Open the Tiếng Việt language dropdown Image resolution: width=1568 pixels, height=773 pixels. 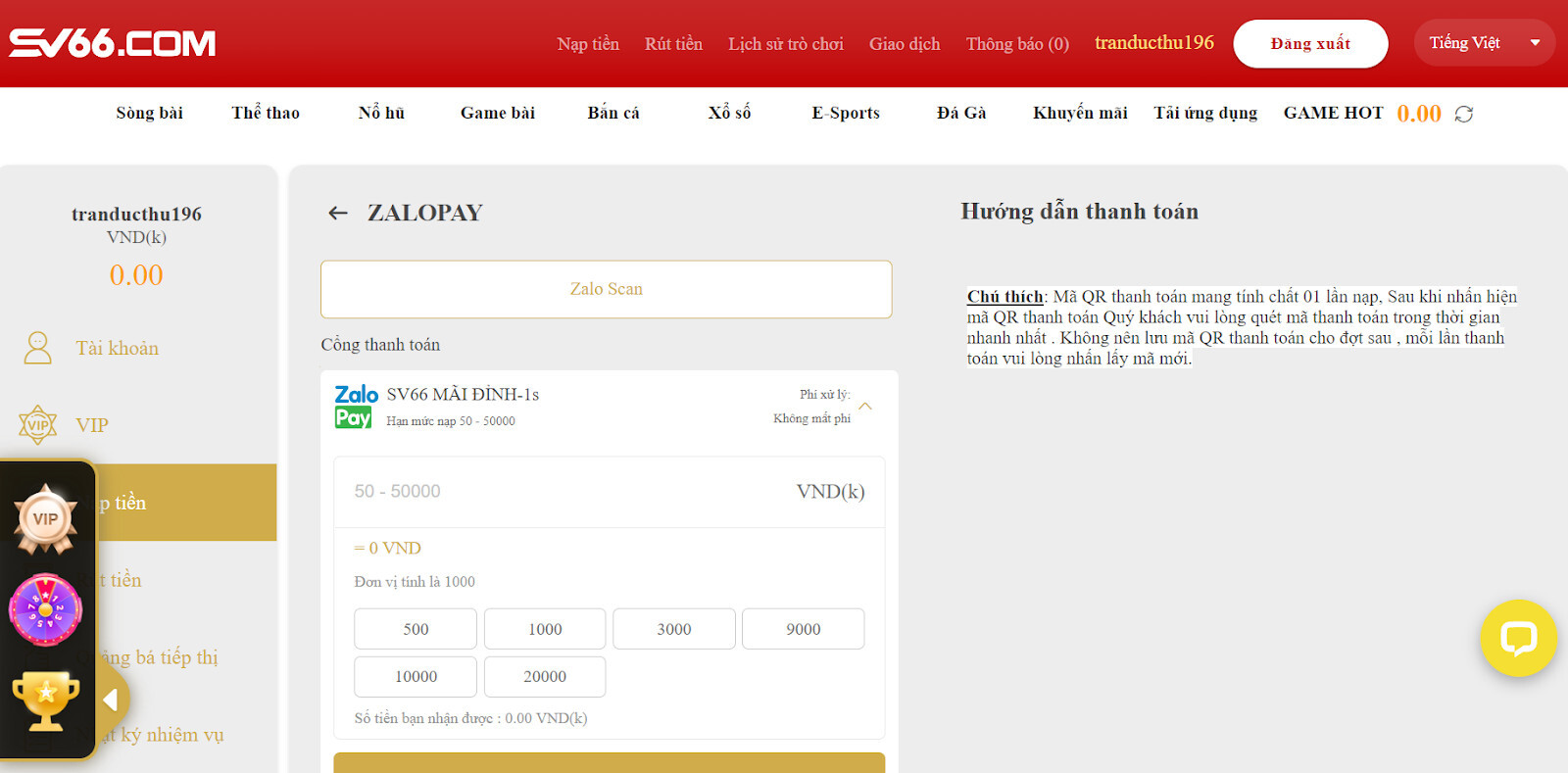(x=1483, y=43)
